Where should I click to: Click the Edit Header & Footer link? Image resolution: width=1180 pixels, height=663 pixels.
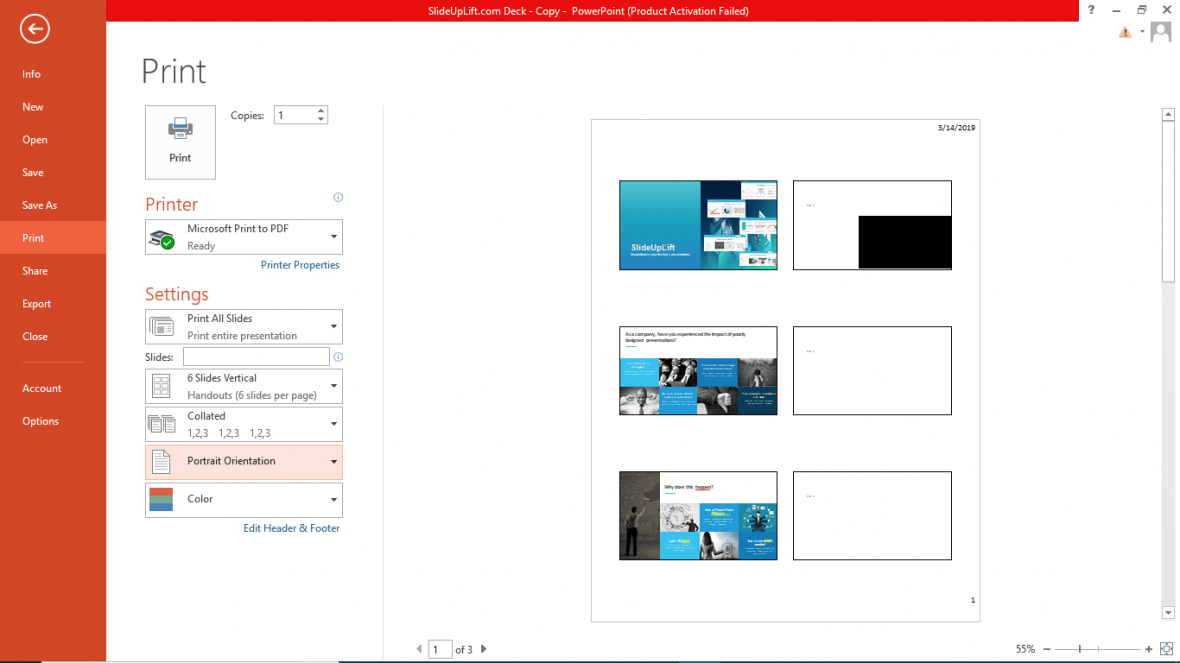pos(291,528)
